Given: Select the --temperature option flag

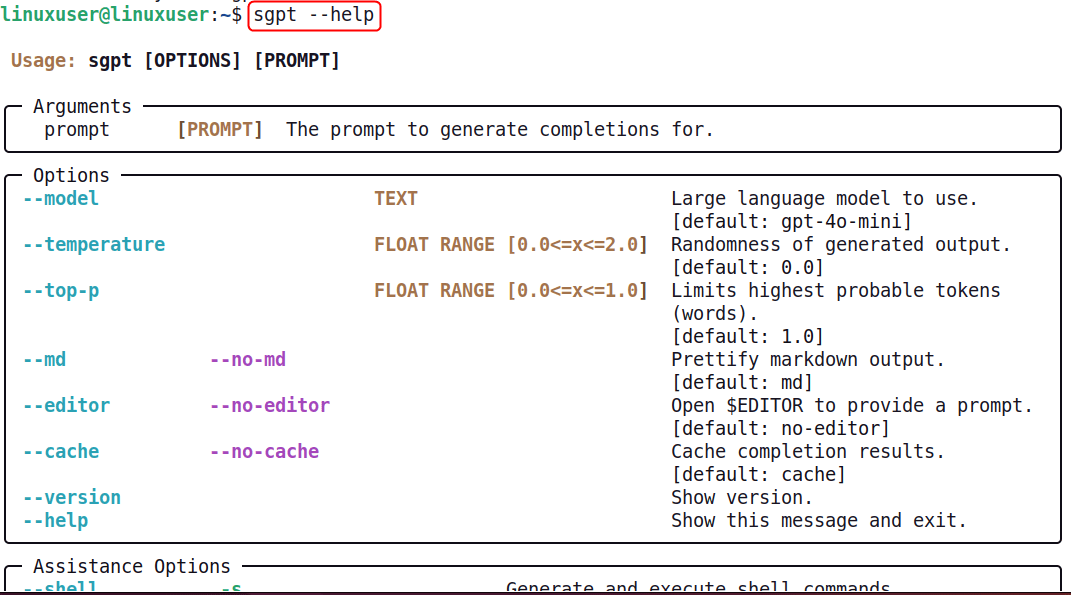Looking at the screenshot, I should coord(94,244).
